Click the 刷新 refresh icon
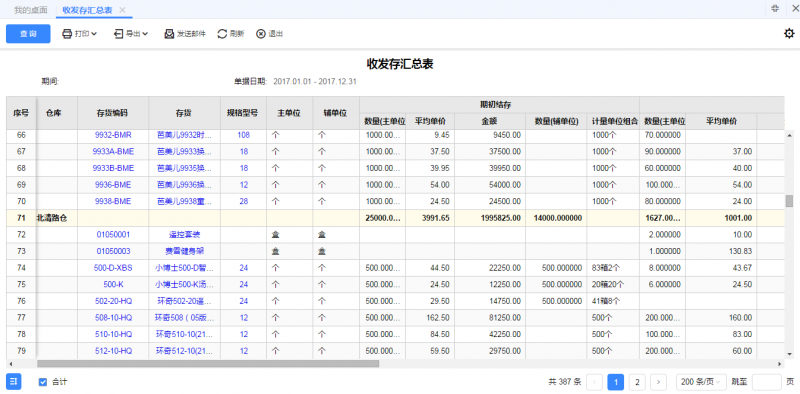 click(222, 34)
